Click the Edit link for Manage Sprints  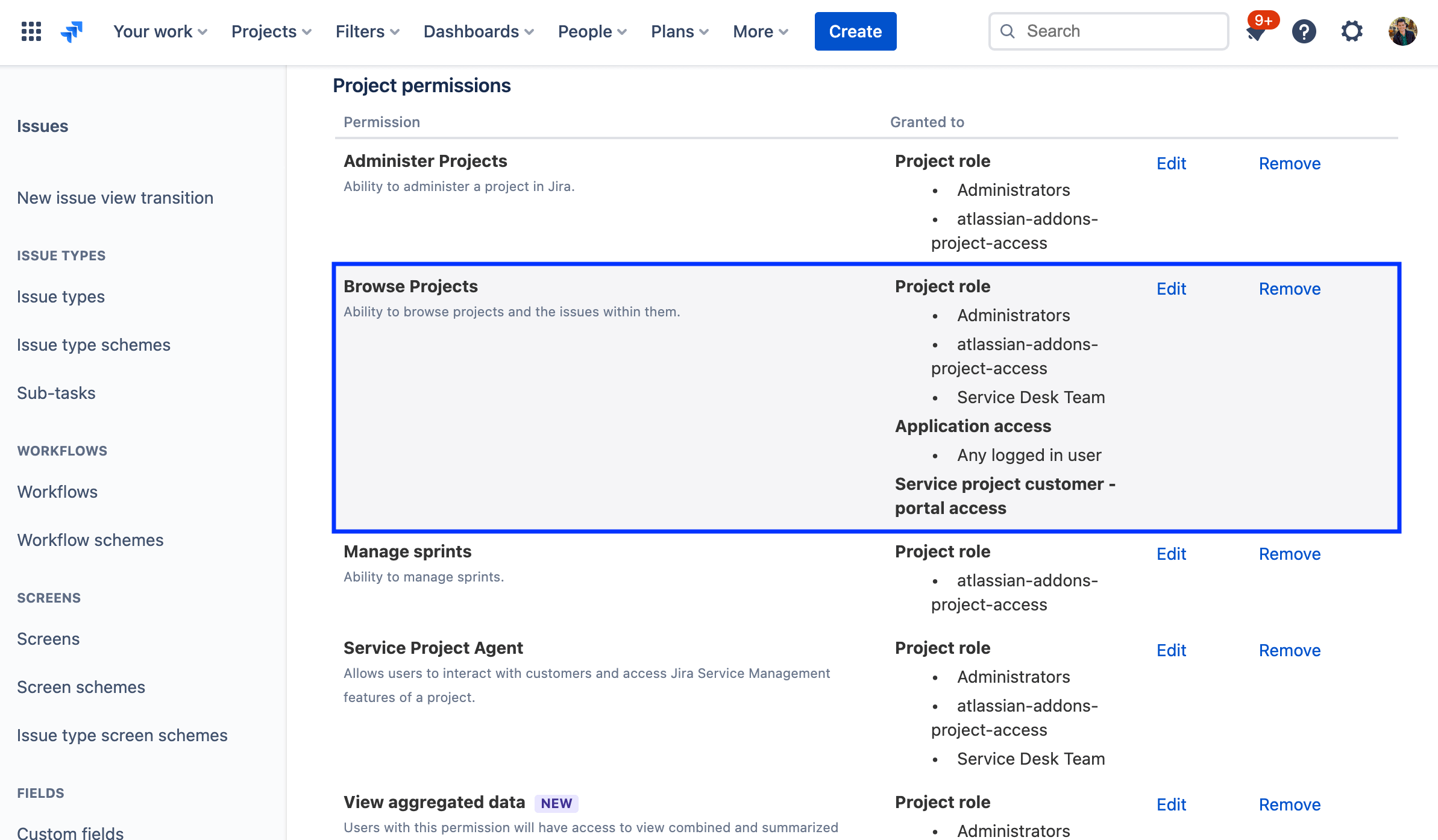[x=1171, y=553]
